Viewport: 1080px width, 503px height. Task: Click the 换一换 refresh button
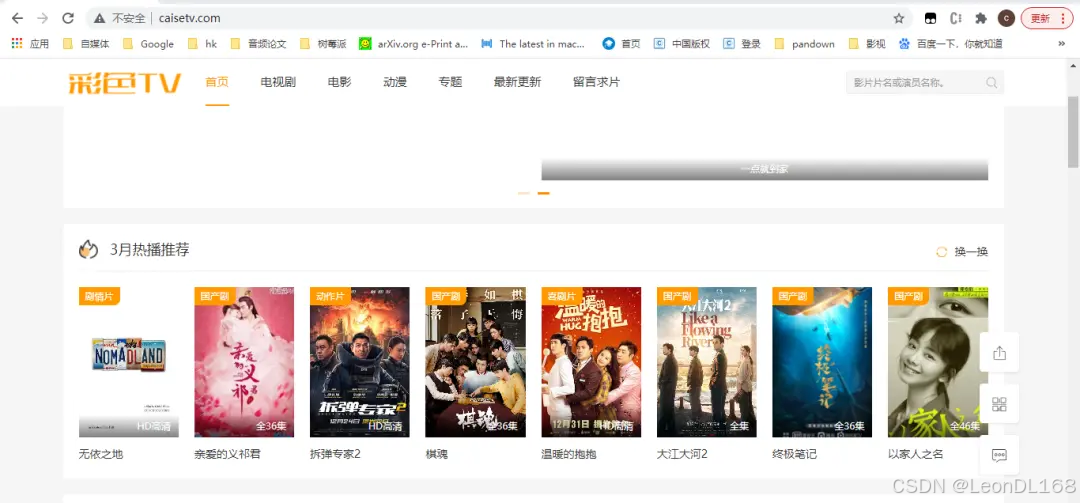[962, 252]
